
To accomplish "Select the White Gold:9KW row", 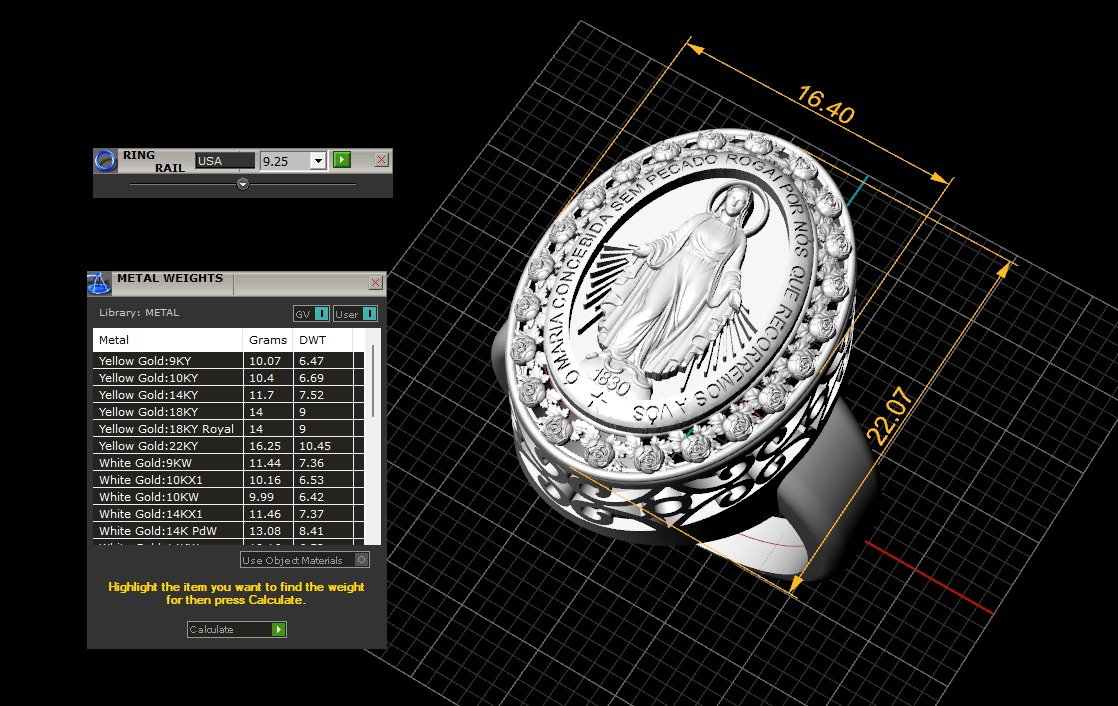I will [x=228, y=463].
